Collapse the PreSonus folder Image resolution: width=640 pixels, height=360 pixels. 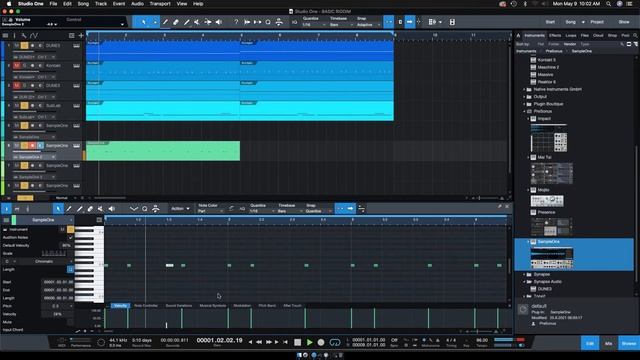524,111
